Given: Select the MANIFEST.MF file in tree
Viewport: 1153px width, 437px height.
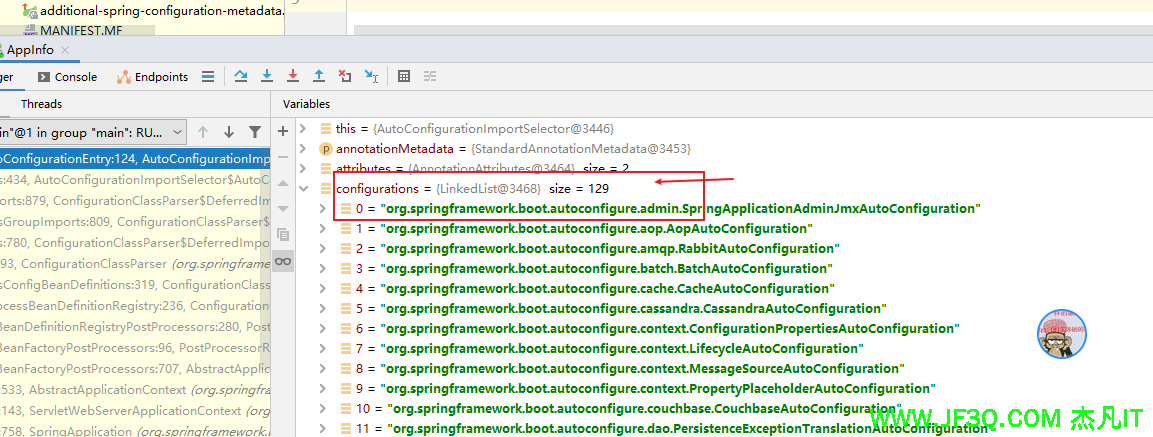Looking at the screenshot, I should [x=81, y=30].
